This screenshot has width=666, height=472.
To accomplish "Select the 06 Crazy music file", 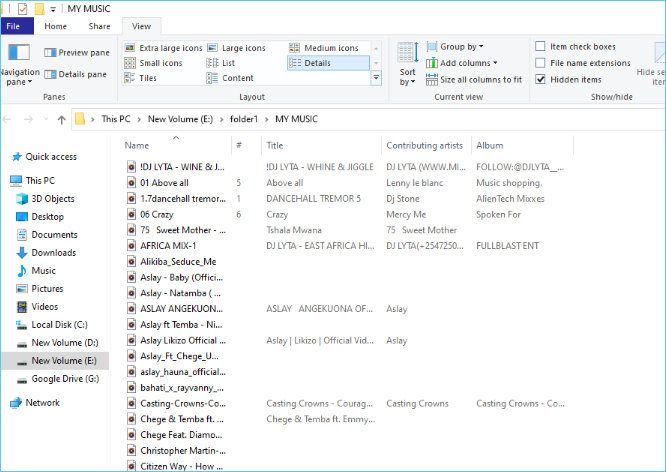I will (x=158, y=214).
